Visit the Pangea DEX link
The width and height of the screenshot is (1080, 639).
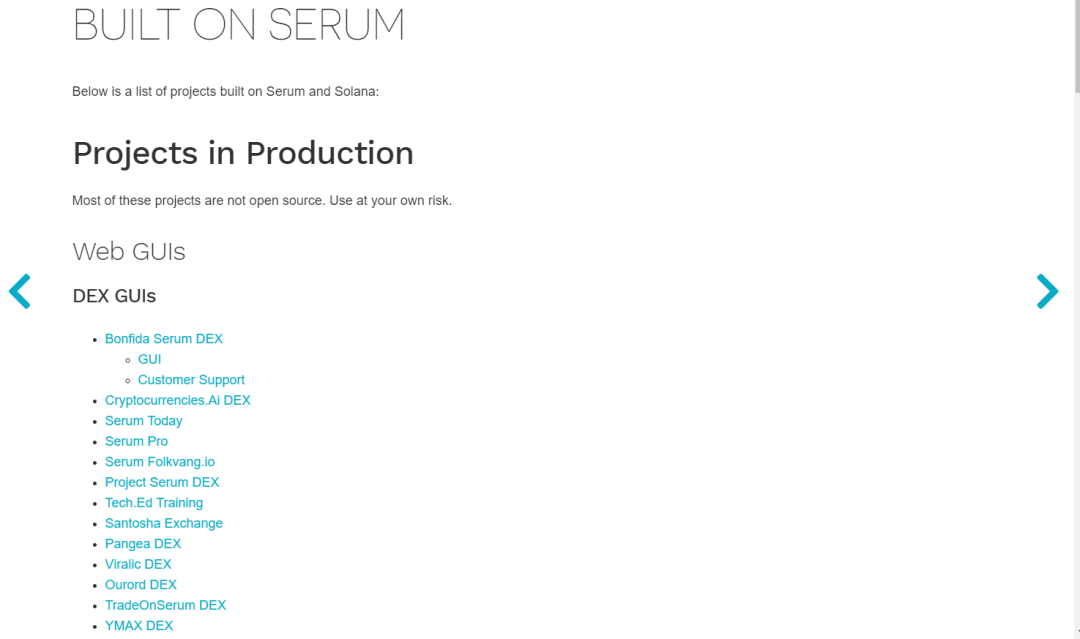pos(143,544)
